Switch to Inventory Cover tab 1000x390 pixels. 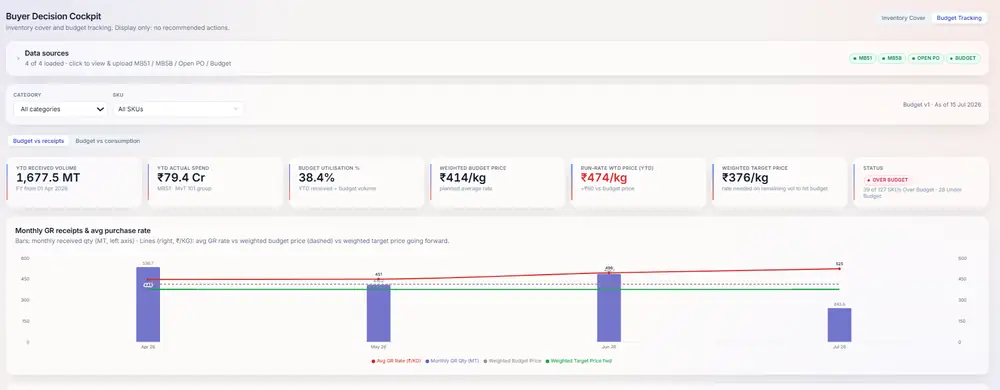point(903,18)
